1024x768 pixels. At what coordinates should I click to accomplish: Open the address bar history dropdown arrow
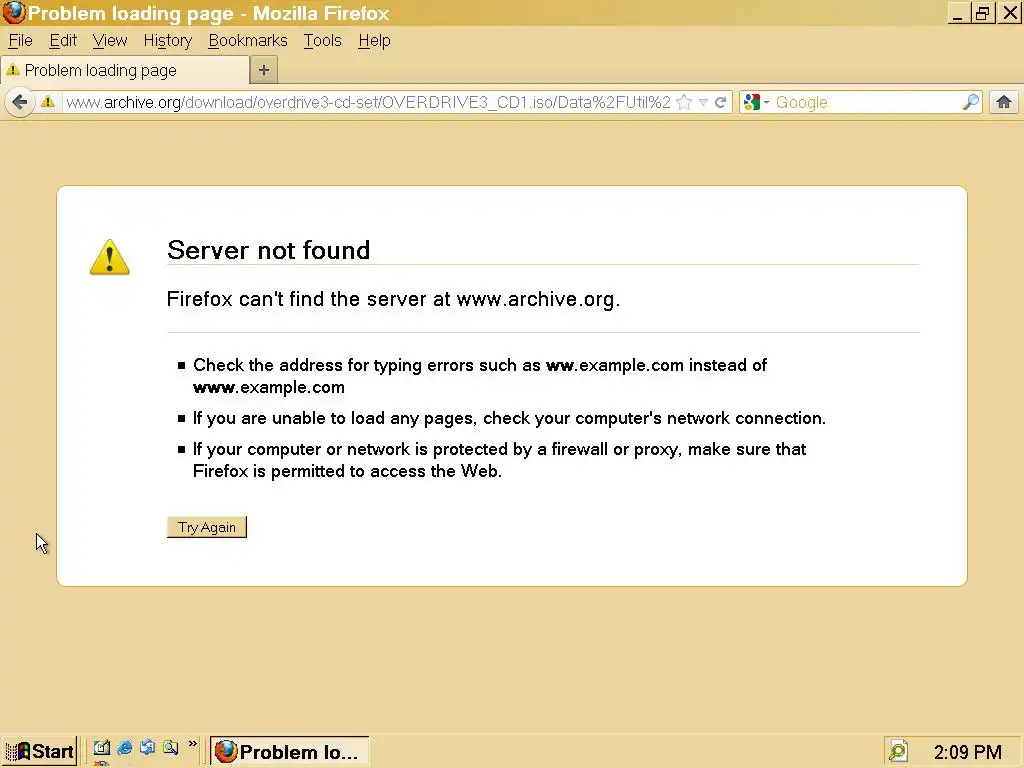[703, 103]
